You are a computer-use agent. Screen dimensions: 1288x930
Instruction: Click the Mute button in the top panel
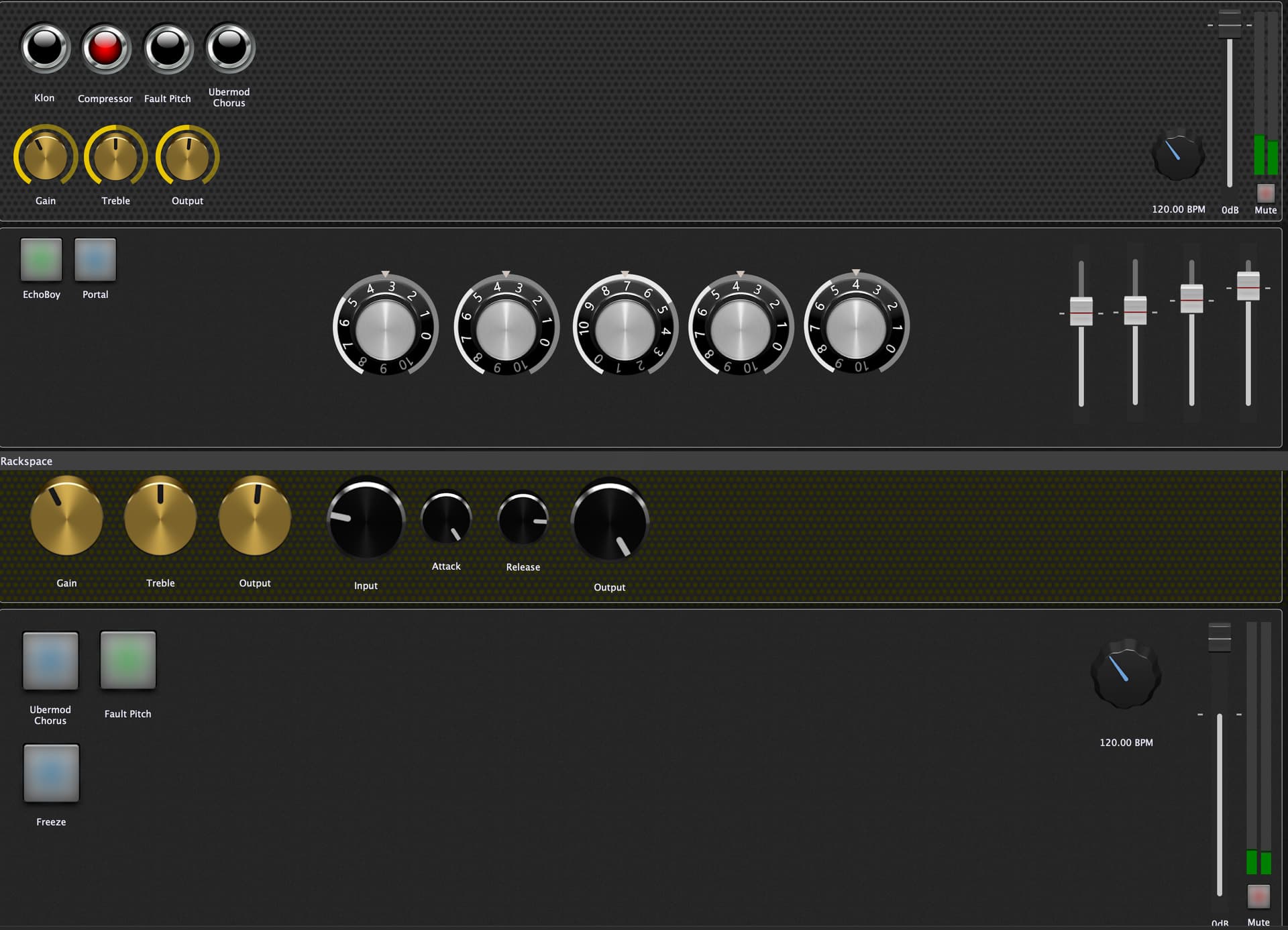point(1266,193)
